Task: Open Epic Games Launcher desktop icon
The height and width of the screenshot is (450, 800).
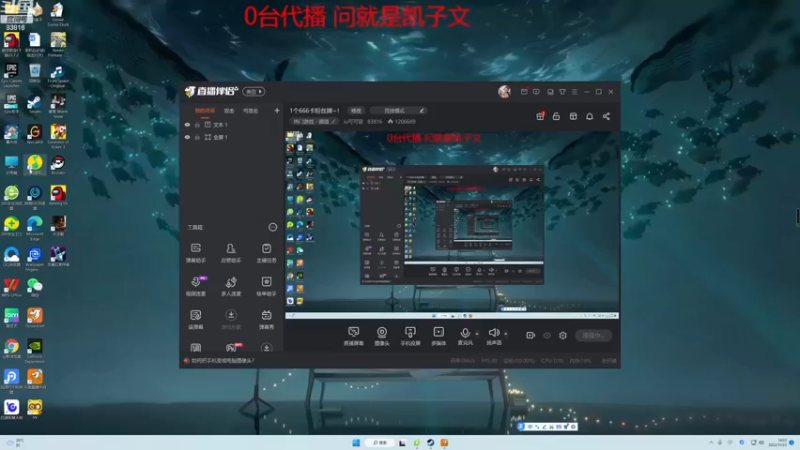Action: pyautogui.click(x=11, y=74)
